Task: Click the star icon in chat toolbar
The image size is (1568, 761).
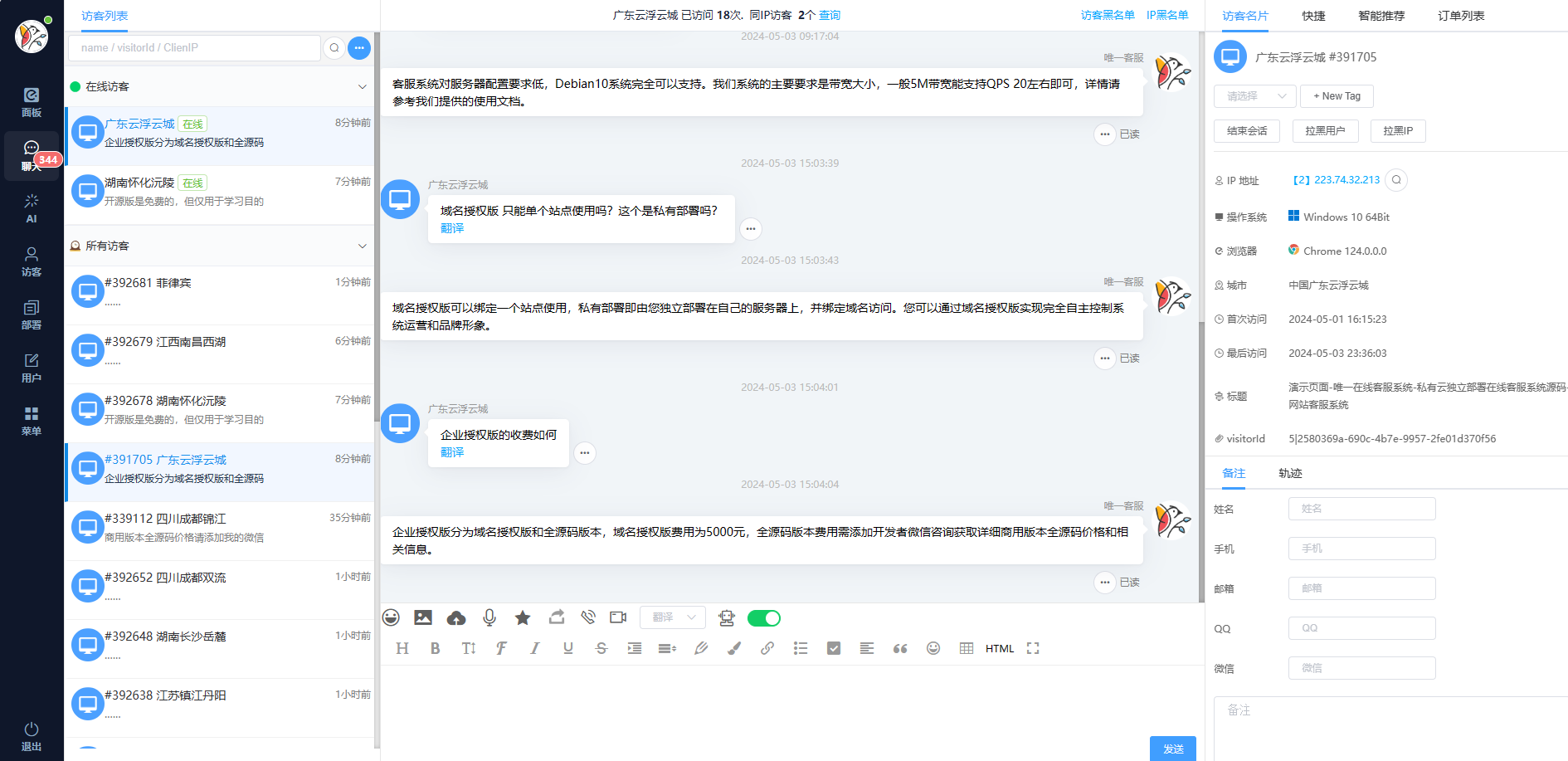Action: tap(523, 617)
